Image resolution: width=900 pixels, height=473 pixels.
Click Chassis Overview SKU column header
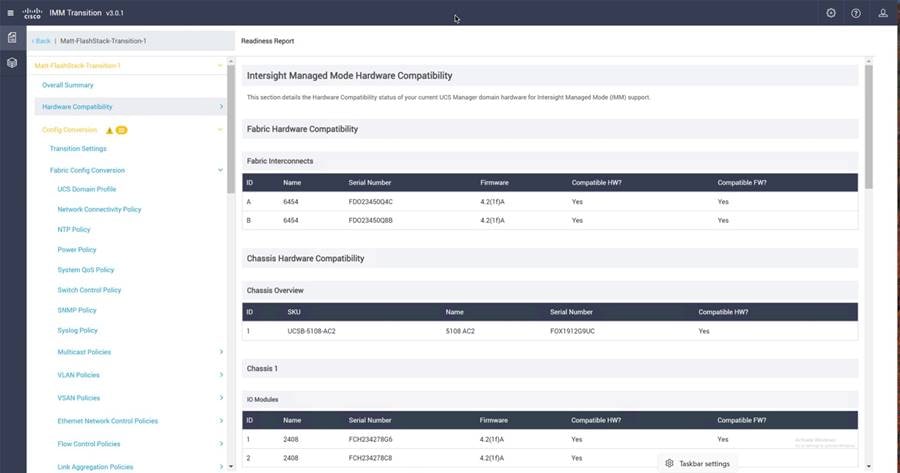click(294, 312)
